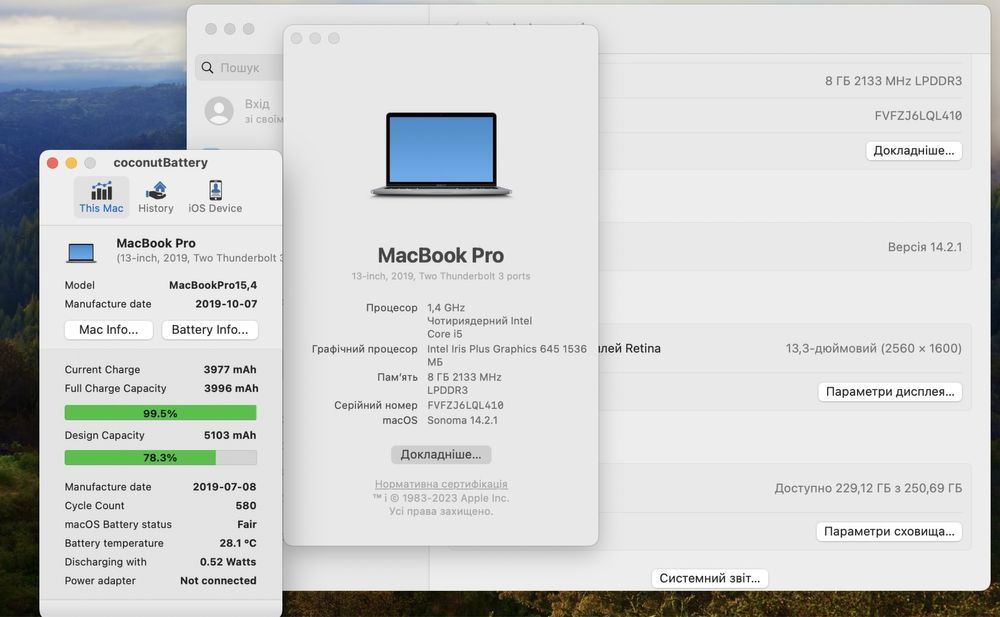Close the System Settings window
This screenshot has height=617, width=1000.
[211, 29]
